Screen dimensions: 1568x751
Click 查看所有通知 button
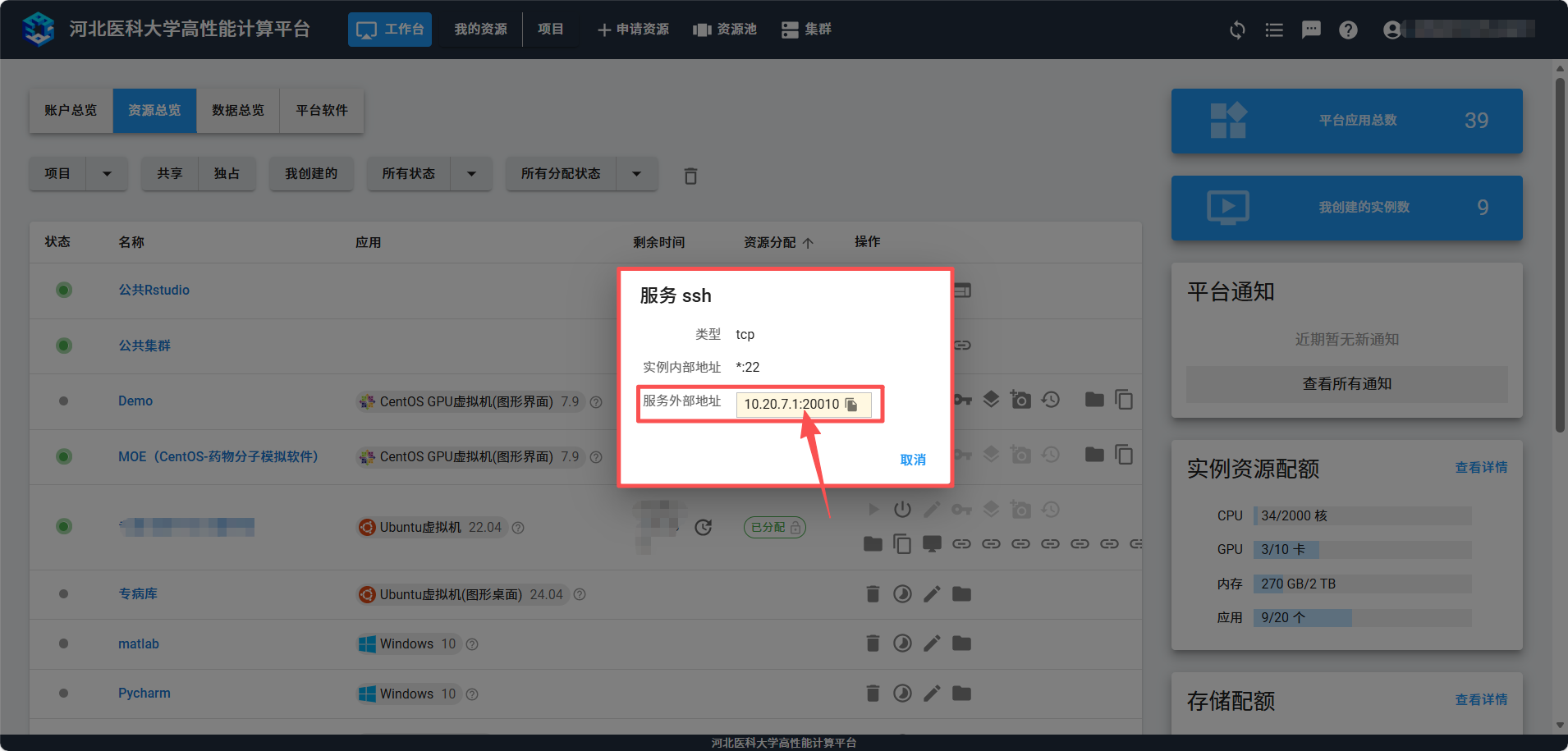(x=1346, y=384)
